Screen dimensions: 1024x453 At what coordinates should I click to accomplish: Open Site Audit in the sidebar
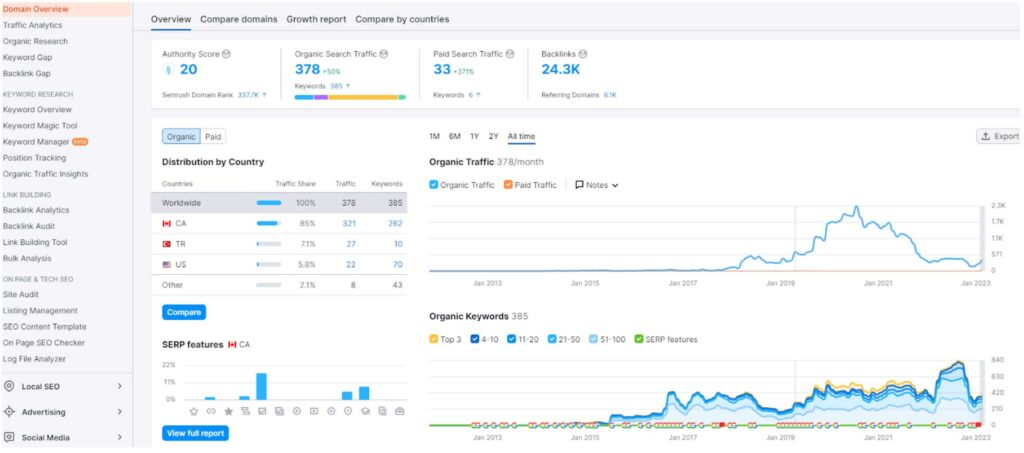coord(21,294)
